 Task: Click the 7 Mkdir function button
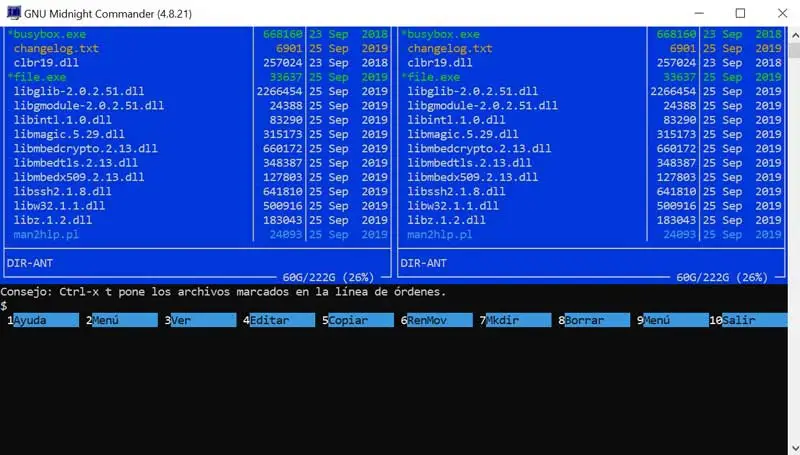(515, 320)
